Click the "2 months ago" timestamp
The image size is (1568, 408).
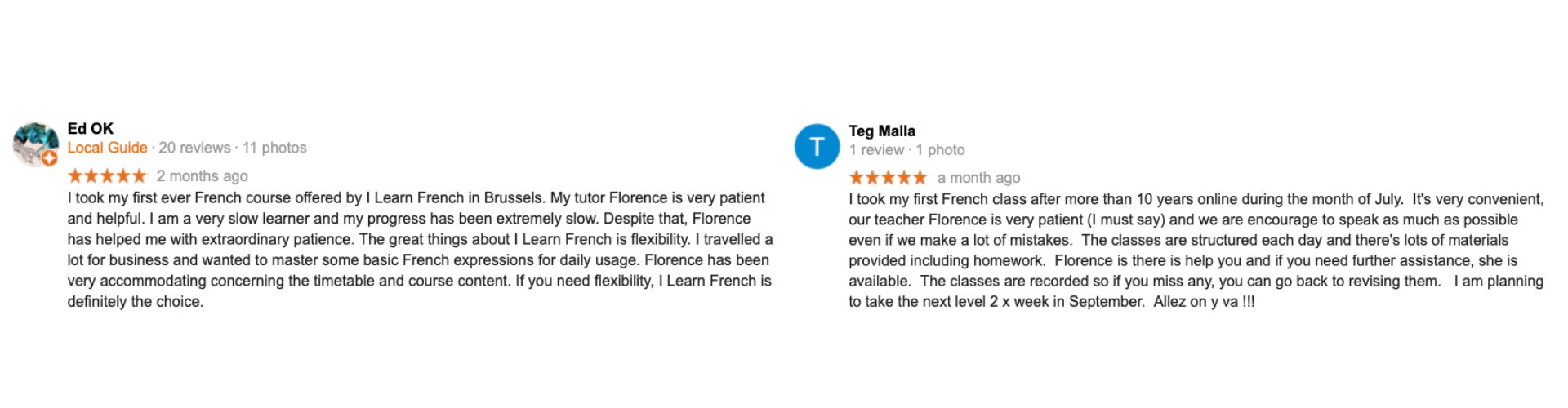coord(203,176)
